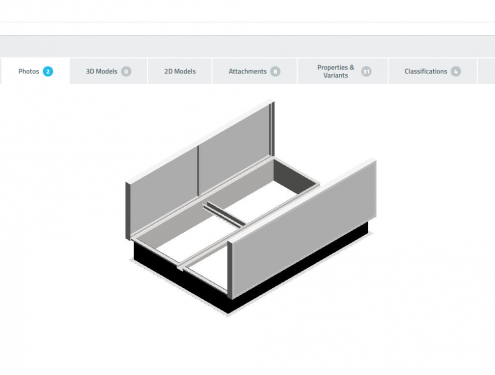Select the Properties & Variants tab

(343, 71)
